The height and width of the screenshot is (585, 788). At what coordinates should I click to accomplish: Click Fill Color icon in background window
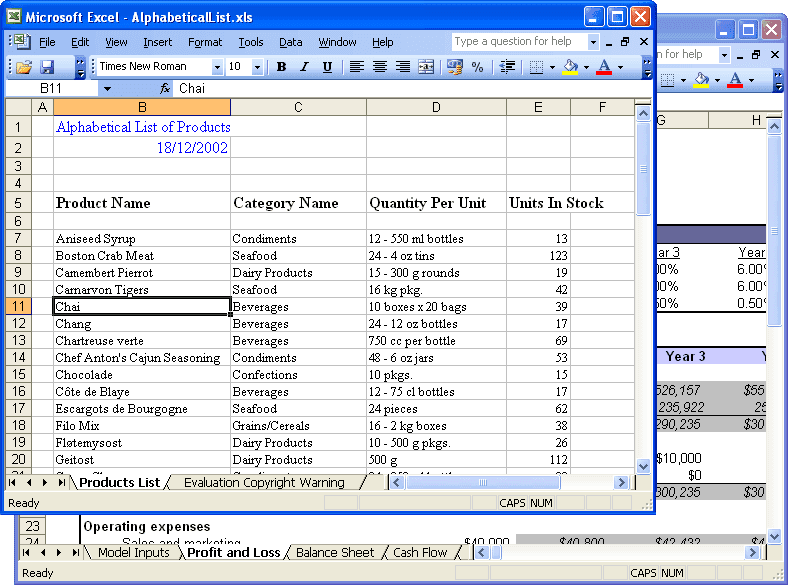(702, 80)
